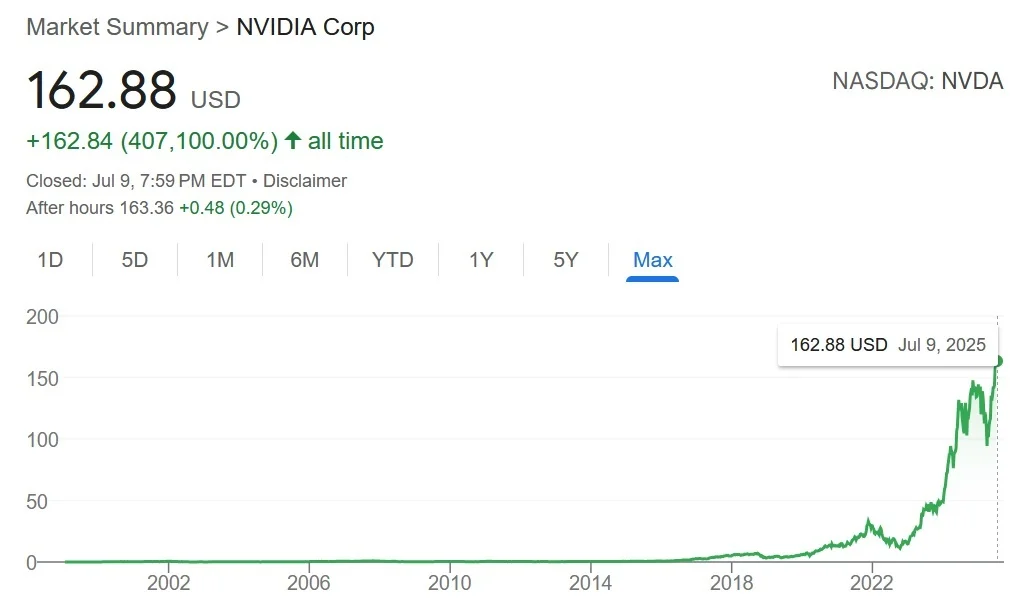
Task: Select the 1D time range tab
Action: coord(50,259)
